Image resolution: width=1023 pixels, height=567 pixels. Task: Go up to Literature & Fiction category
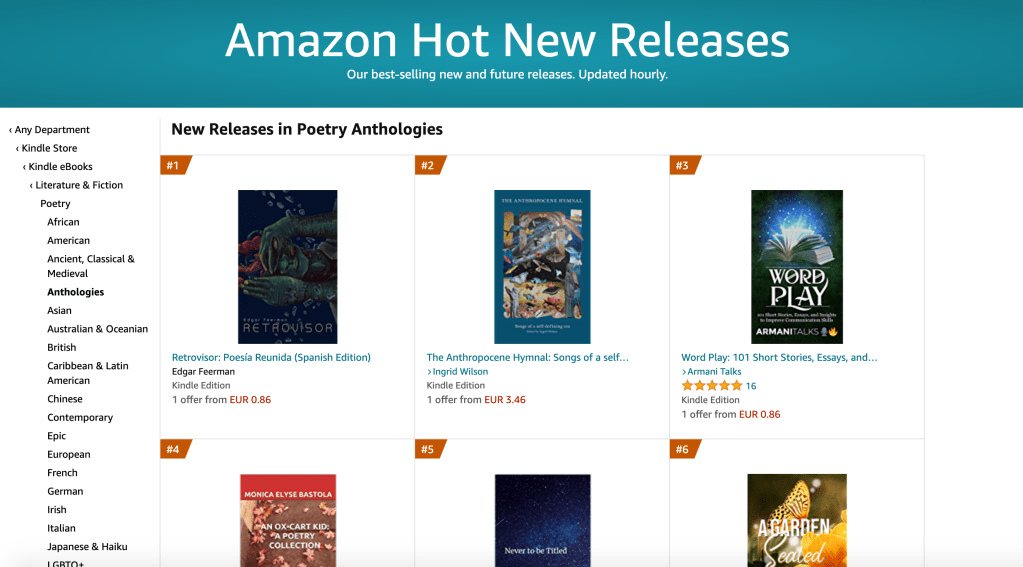coord(79,185)
